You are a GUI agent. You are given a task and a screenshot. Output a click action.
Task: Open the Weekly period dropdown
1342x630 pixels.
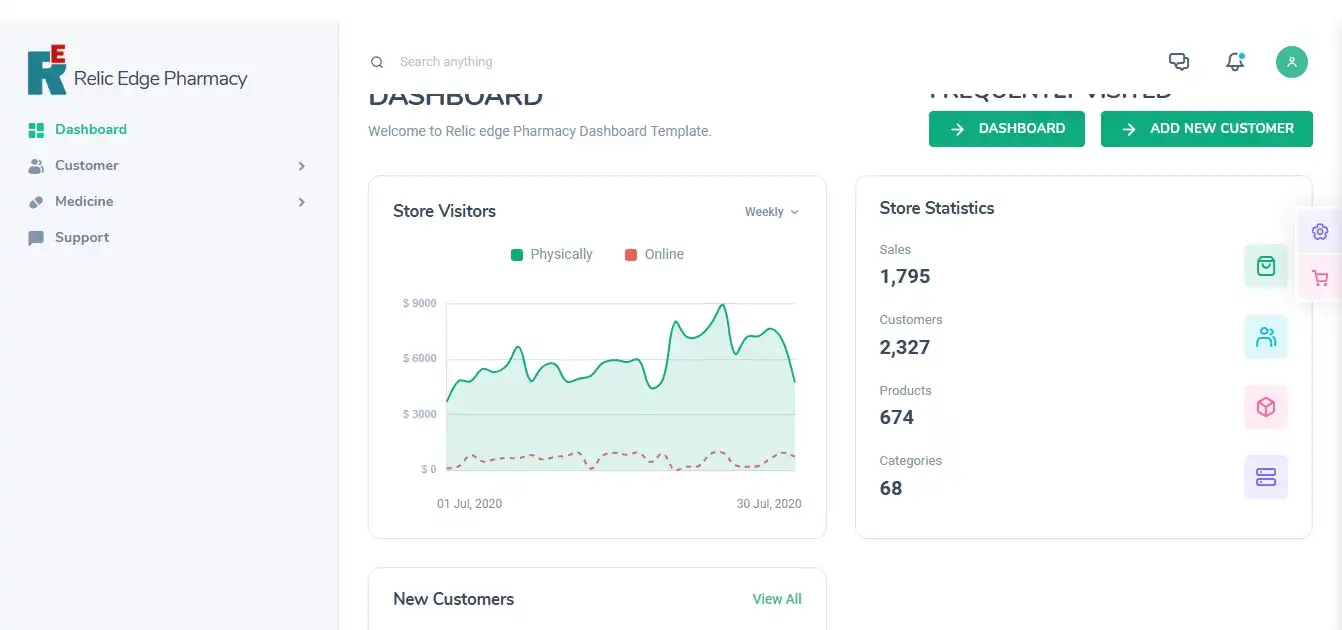point(772,212)
